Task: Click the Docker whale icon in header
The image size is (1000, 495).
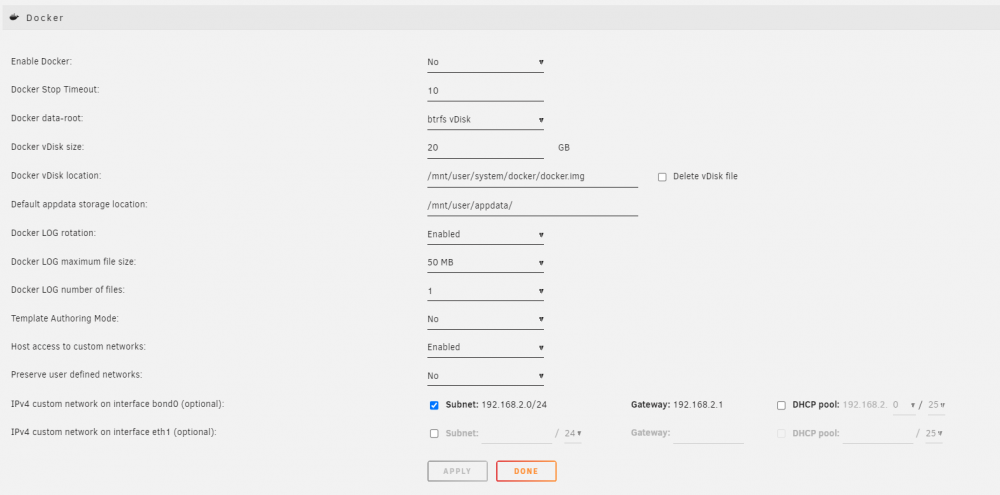Action: [x=14, y=18]
